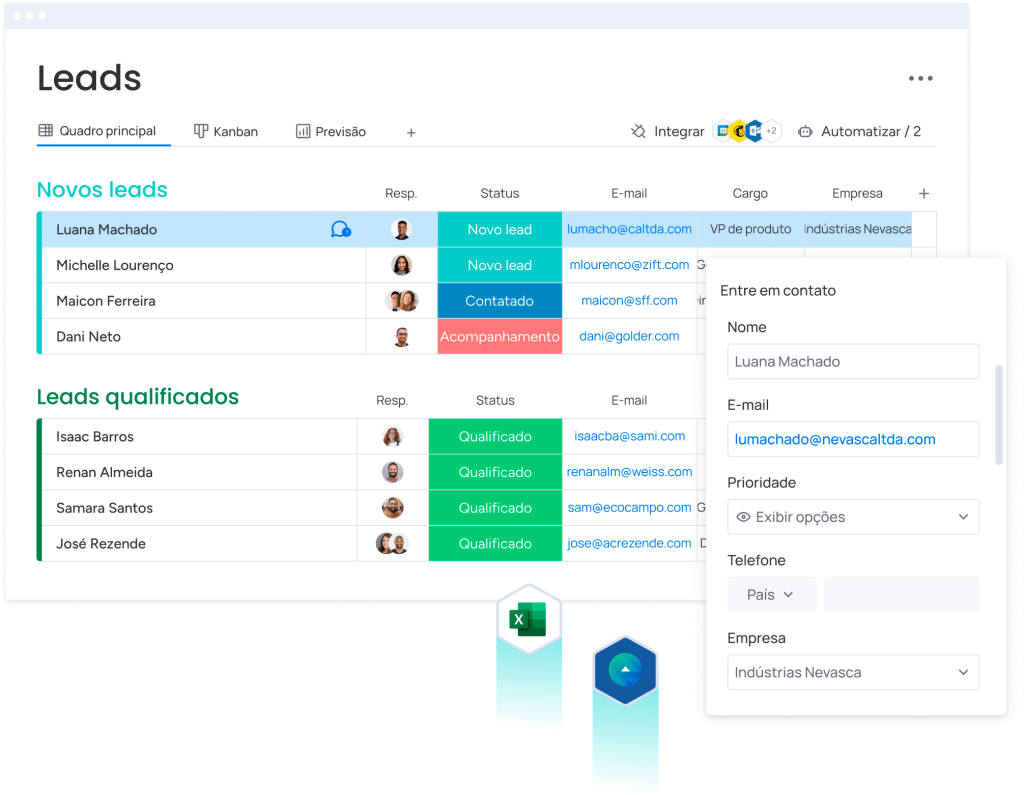The image size is (1024, 795).
Task: Add column using plus next to Empresa
Action: [x=924, y=194]
